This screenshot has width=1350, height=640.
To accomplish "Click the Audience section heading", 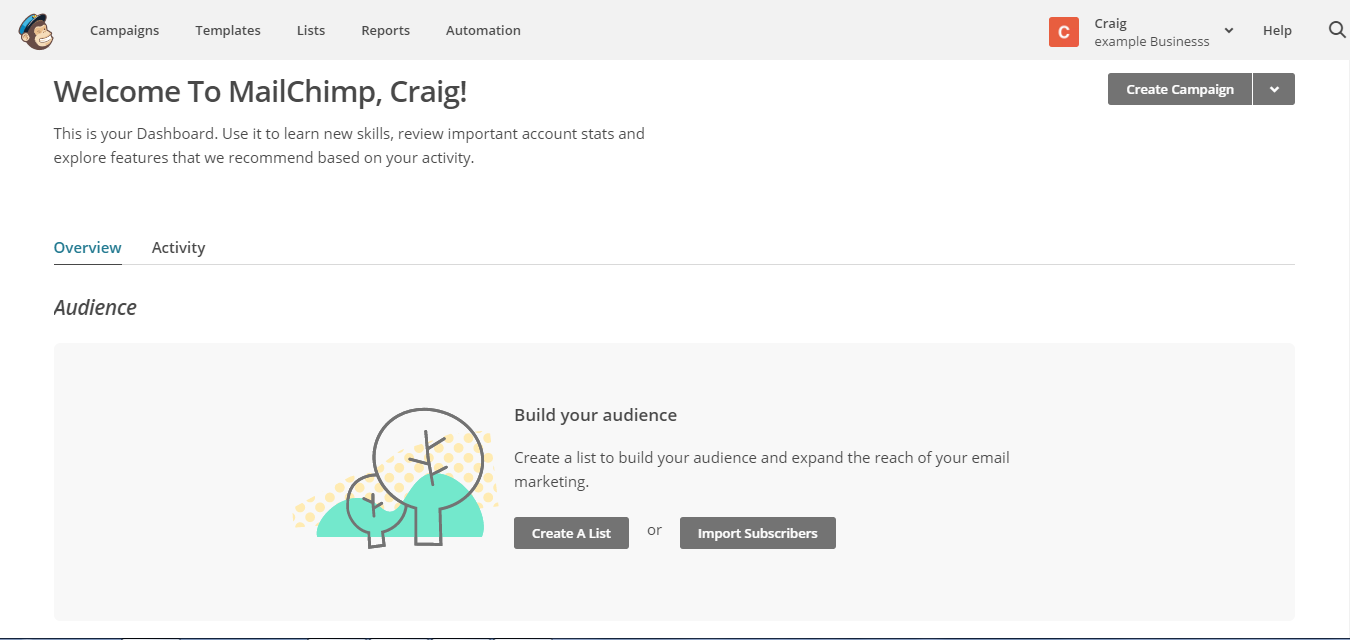I will click(95, 308).
